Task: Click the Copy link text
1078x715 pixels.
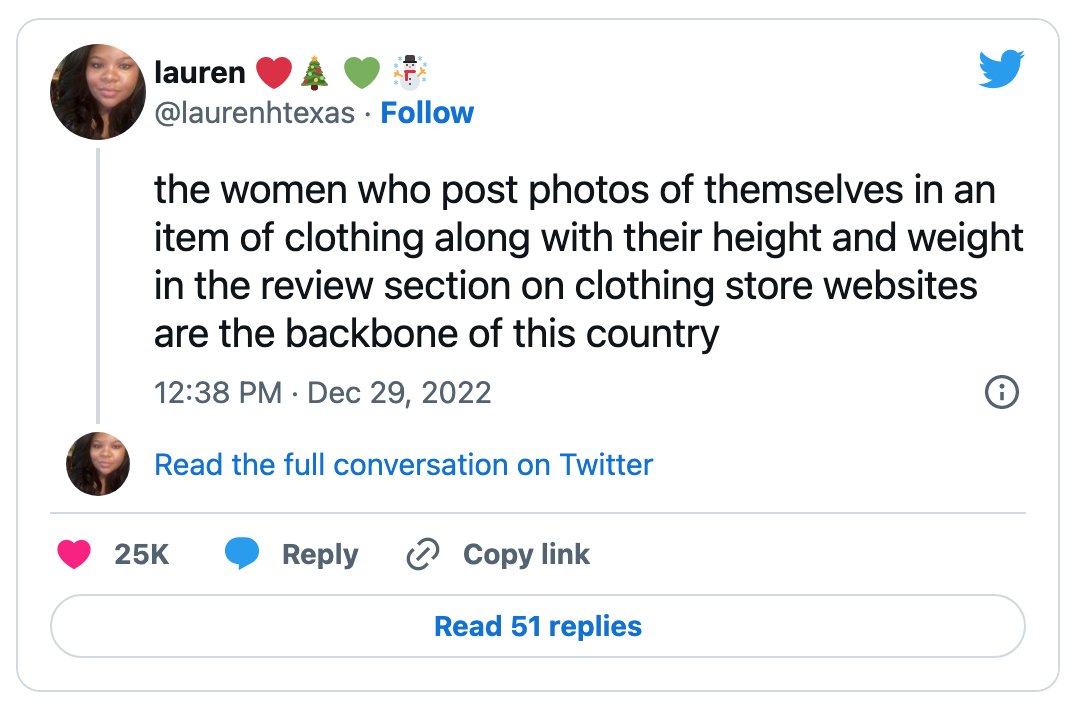Action: tap(526, 554)
